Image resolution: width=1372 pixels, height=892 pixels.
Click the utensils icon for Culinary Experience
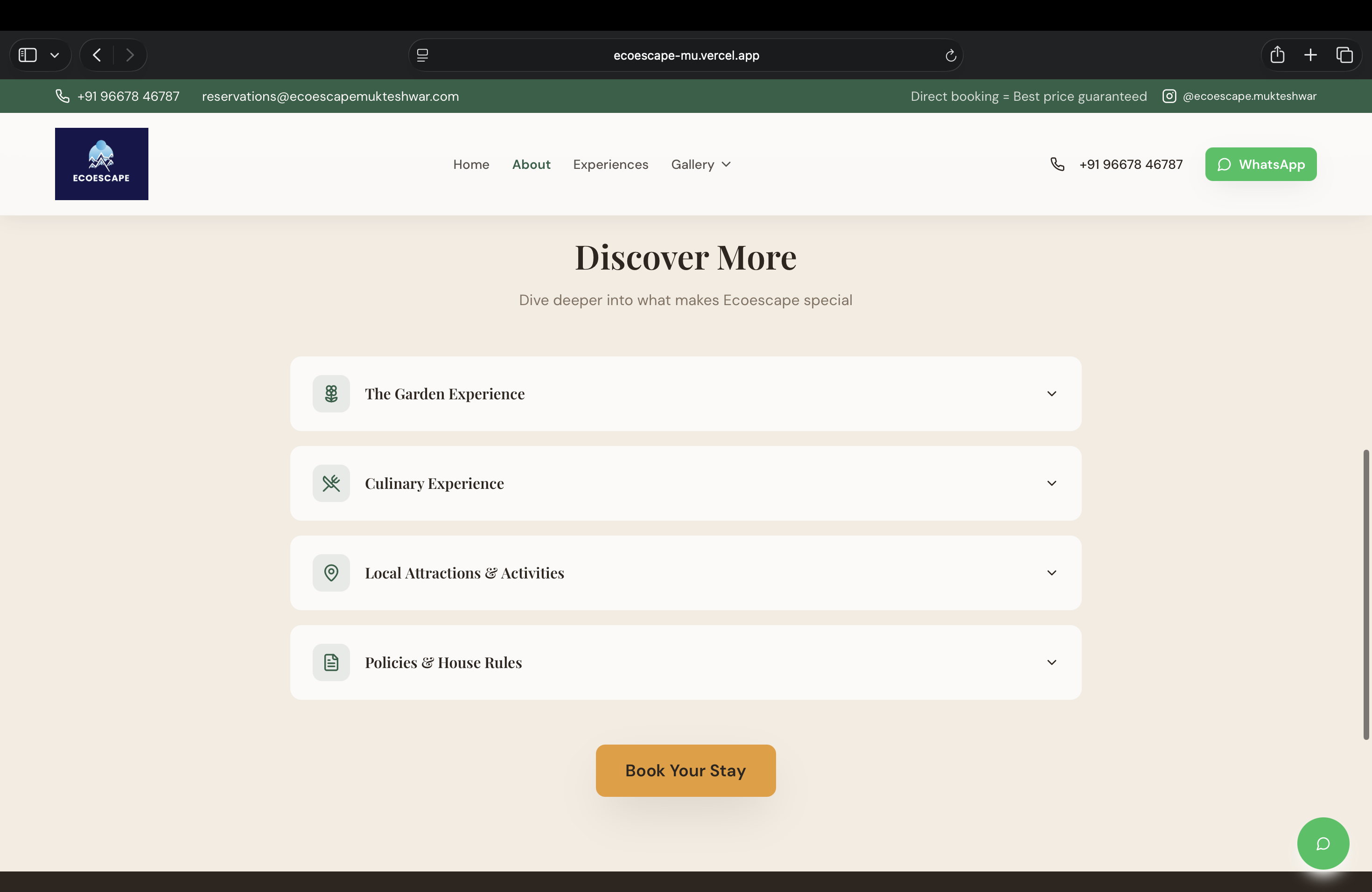click(331, 483)
